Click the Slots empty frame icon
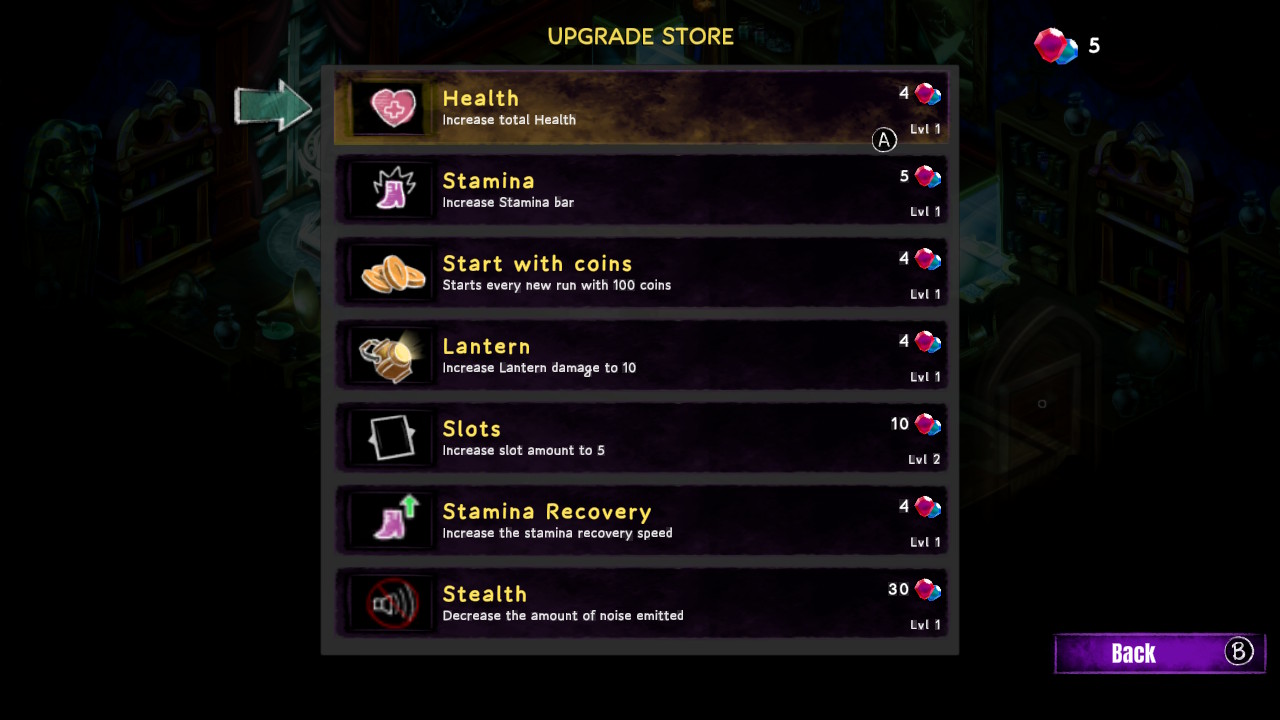 391,438
